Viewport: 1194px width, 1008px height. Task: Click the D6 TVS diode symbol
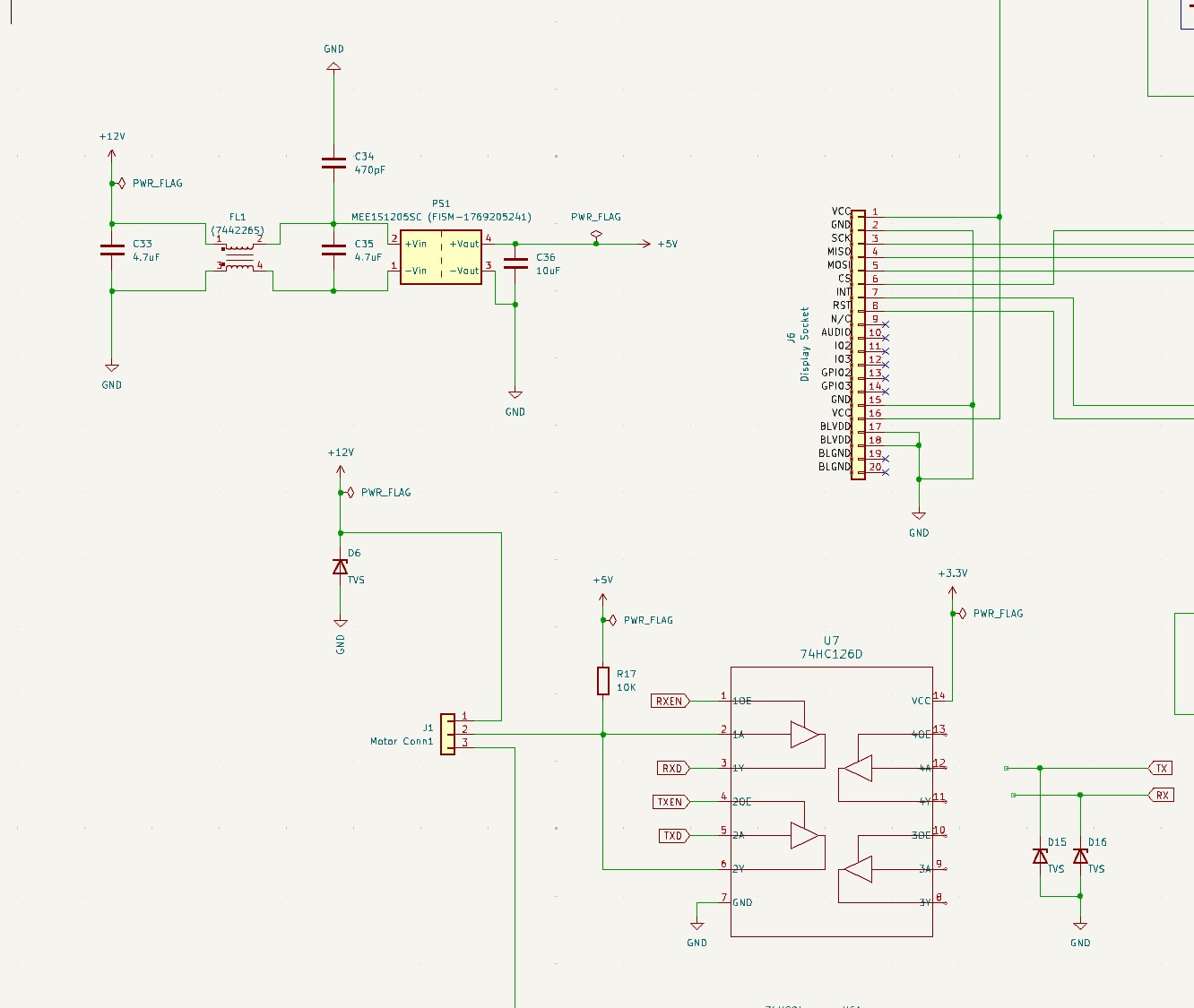click(340, 567)
